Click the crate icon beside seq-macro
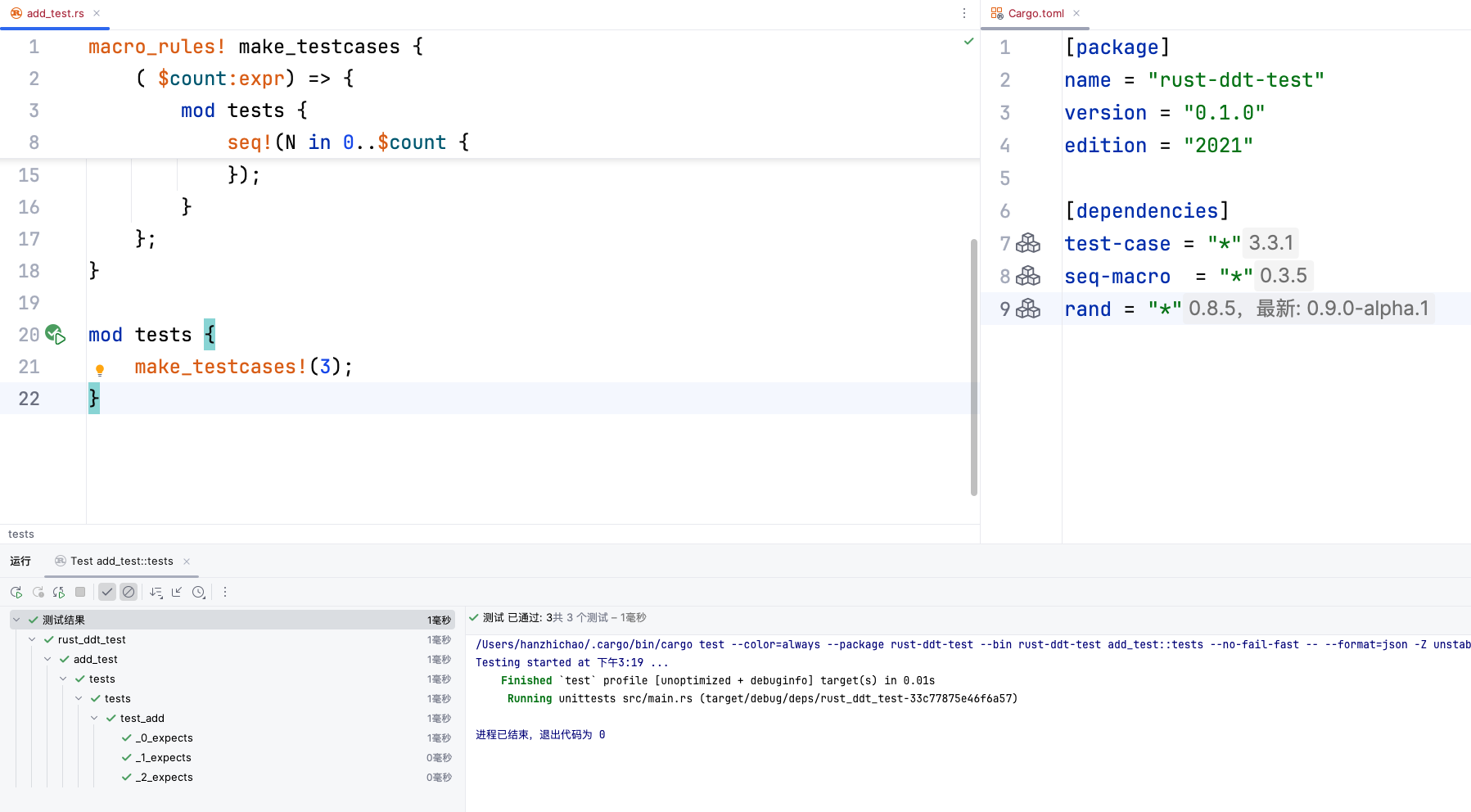The image size is (1471, 812). (1028, 276)
